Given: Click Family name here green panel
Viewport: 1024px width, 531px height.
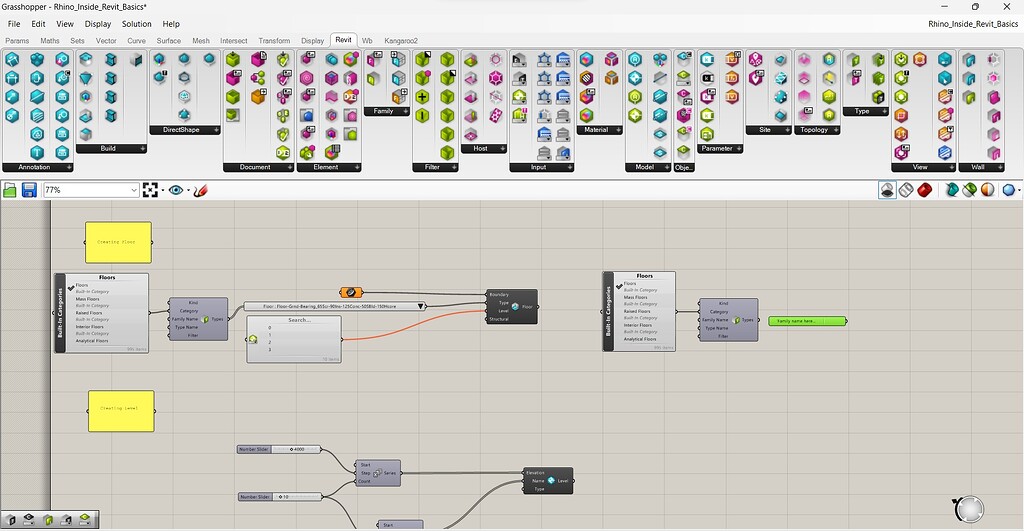Looking at the screenshot, I should click(807, 321).
